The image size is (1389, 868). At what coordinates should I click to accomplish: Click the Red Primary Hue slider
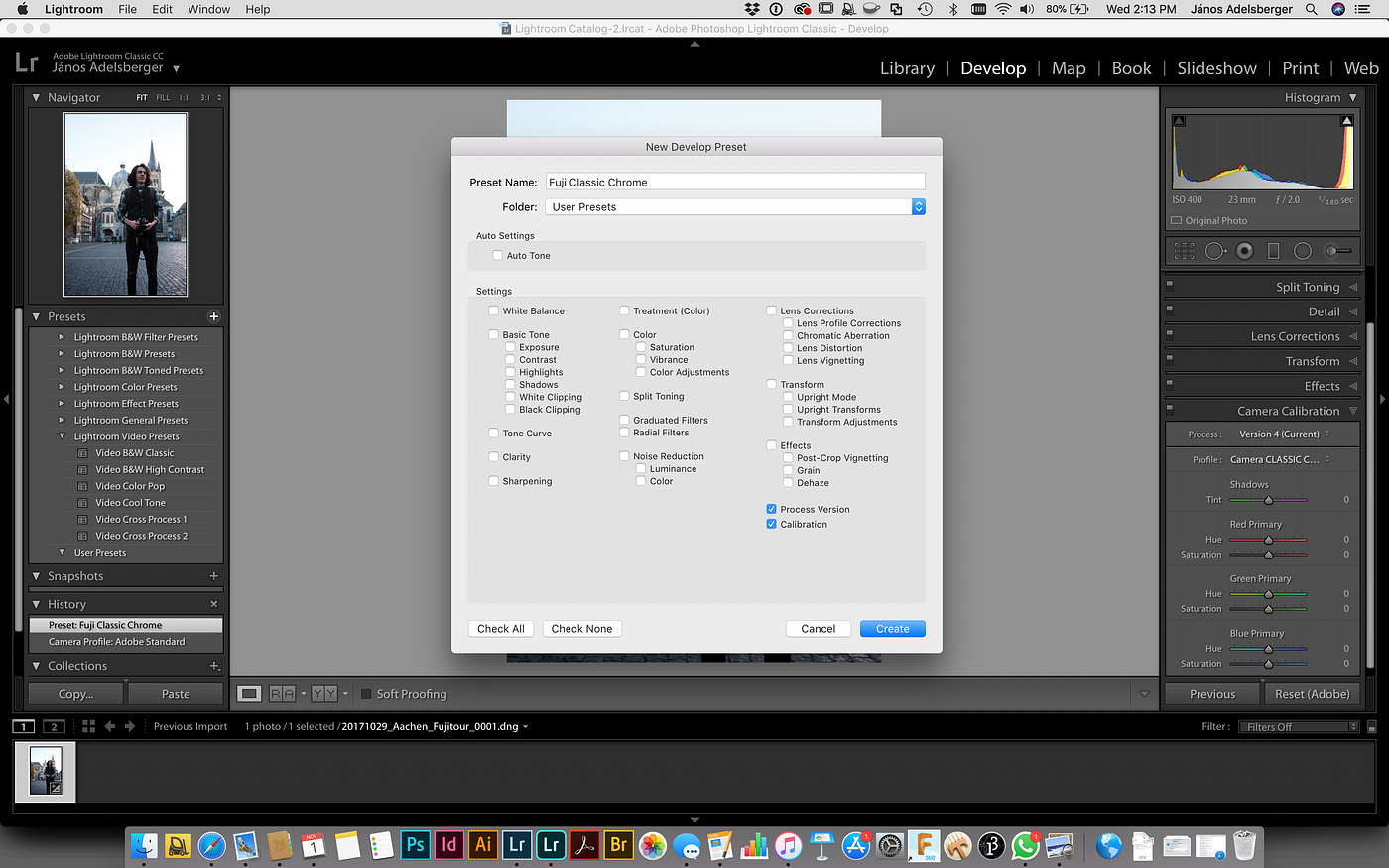[1268, 540]
